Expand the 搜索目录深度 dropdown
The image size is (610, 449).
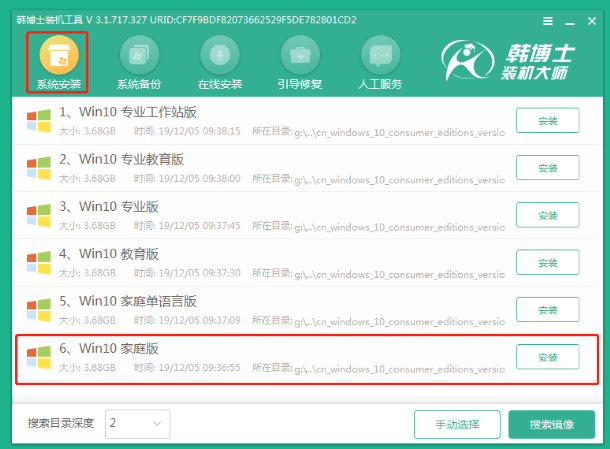(137, 424)
